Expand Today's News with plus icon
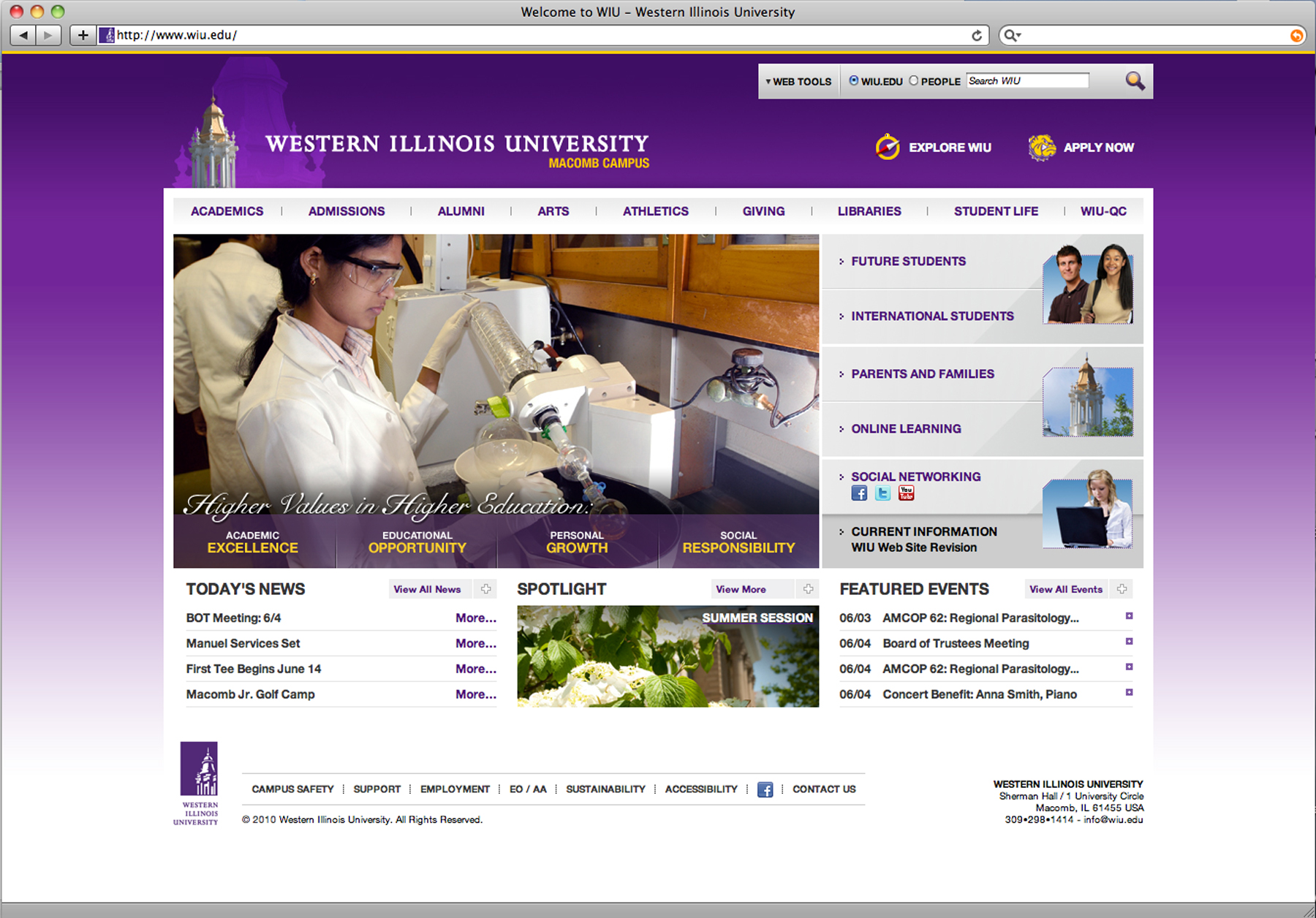The image size is (1316, 918). [485, 589]
